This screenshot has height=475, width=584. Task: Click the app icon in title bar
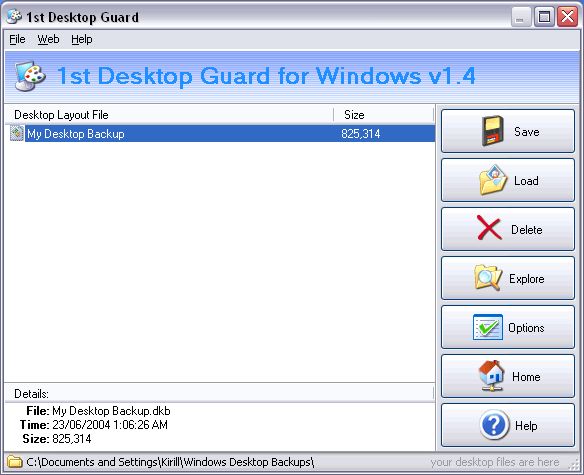click(15, 17)
